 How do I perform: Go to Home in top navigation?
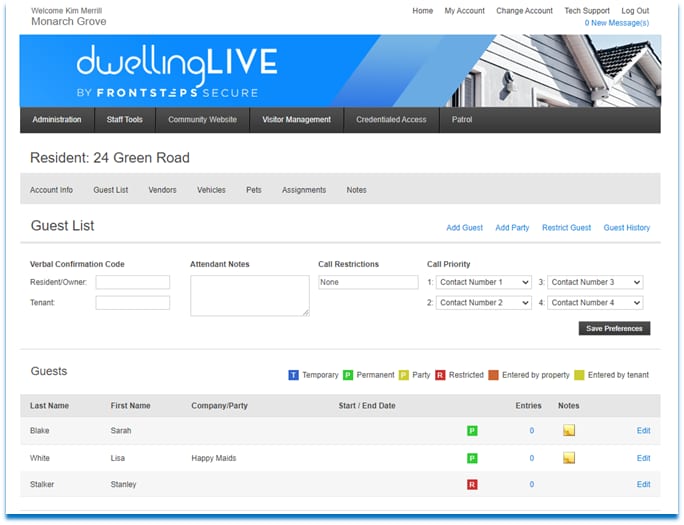pyautogui.click(x=423, y=11)
